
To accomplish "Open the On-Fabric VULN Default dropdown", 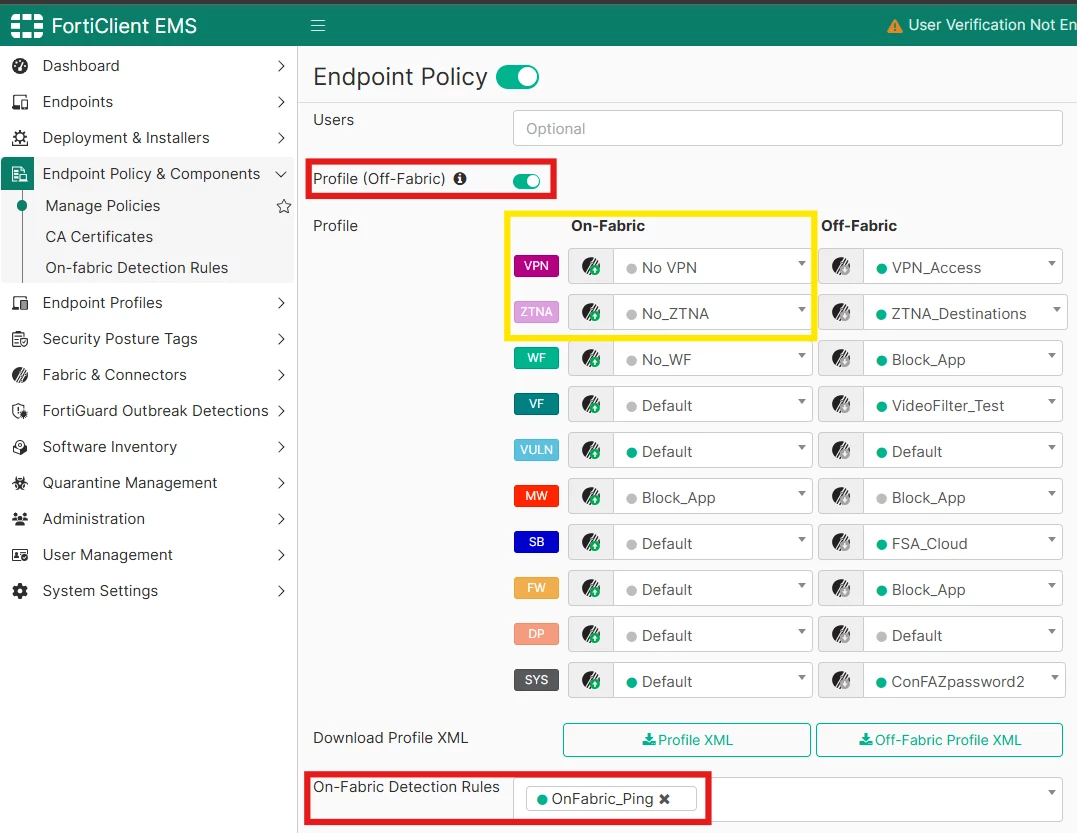I will 712,450.
